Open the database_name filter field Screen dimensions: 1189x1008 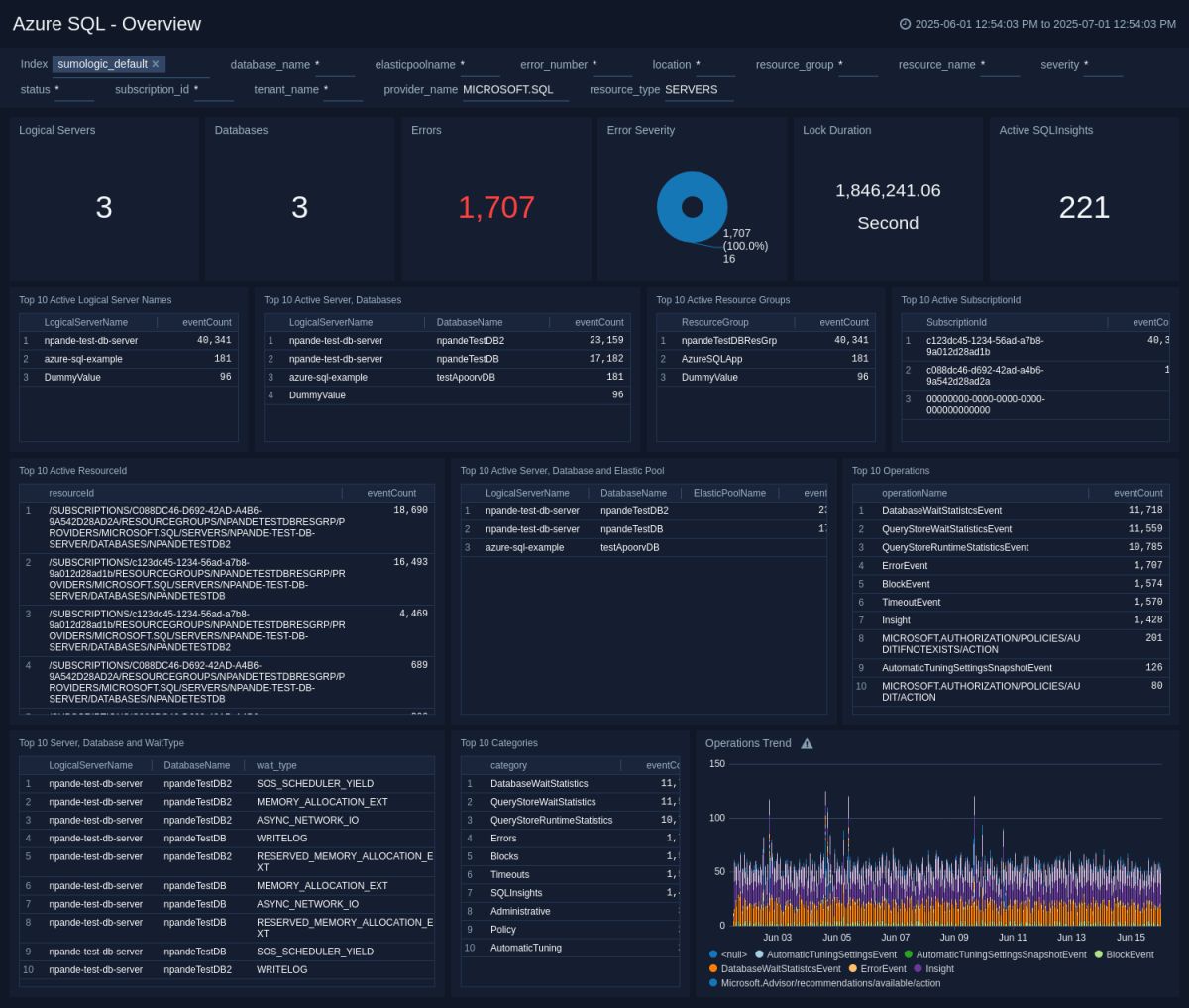click(335, 65)
